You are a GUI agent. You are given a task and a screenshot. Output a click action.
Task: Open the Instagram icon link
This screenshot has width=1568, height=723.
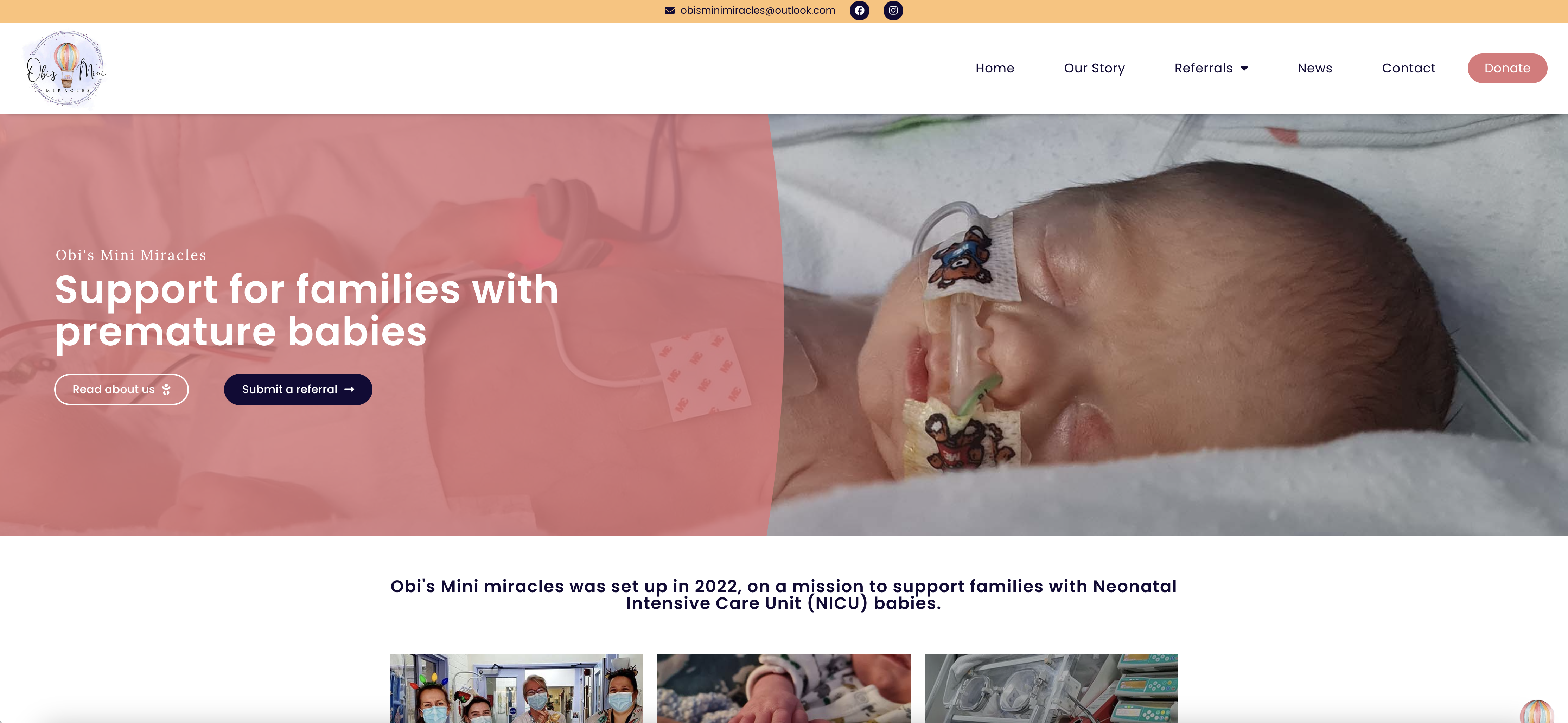[x=893, y=10]
